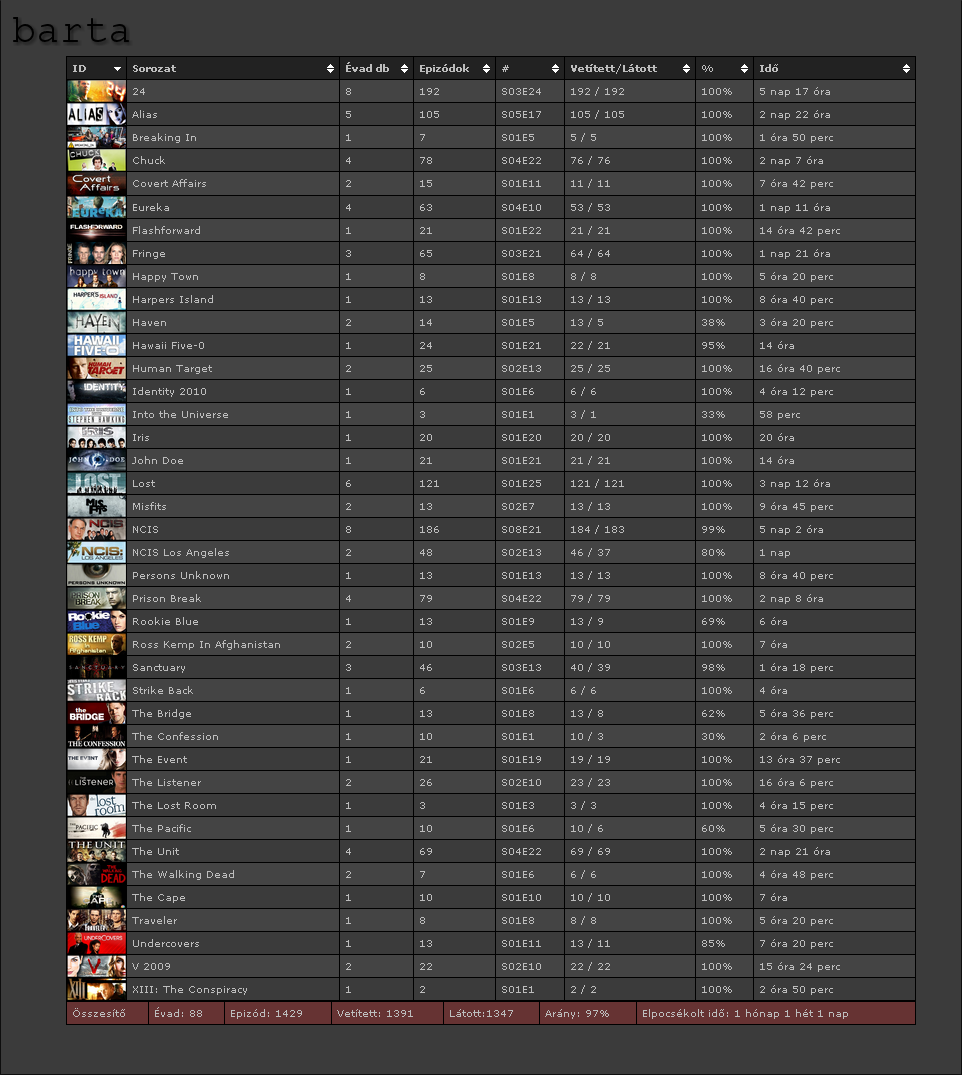Viewport: 962px width, 1075px height.
Task: Select the Sanctuary series name
Action: pos(159,668)
